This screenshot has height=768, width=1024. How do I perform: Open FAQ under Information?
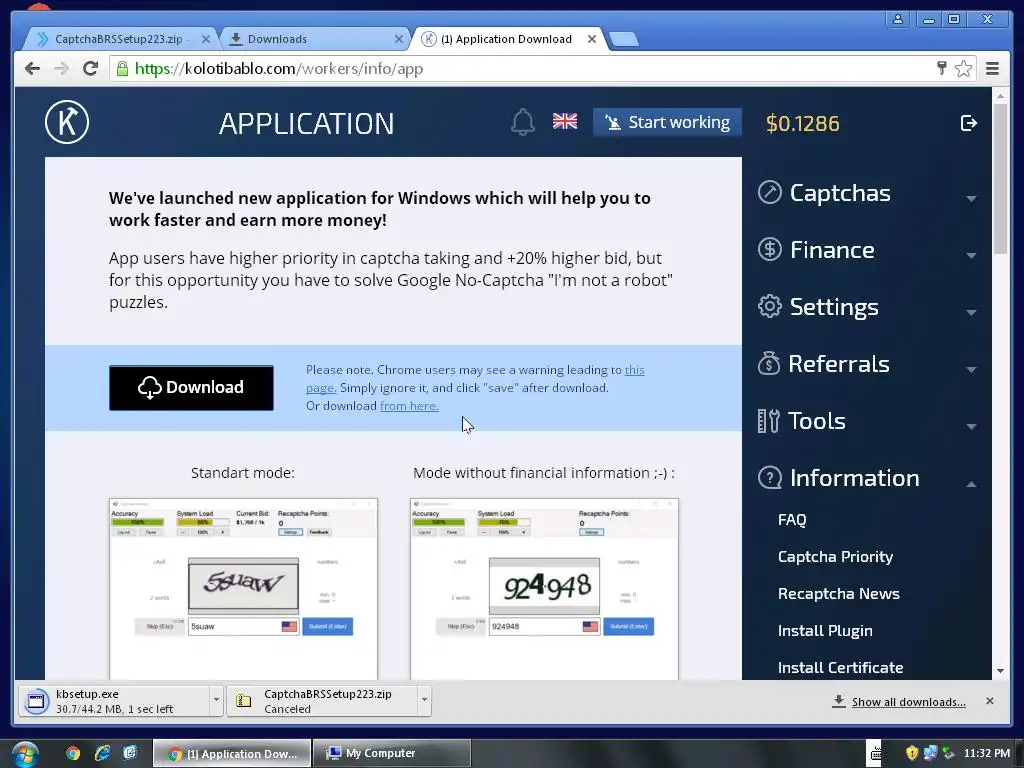click(x=792, y=519)
